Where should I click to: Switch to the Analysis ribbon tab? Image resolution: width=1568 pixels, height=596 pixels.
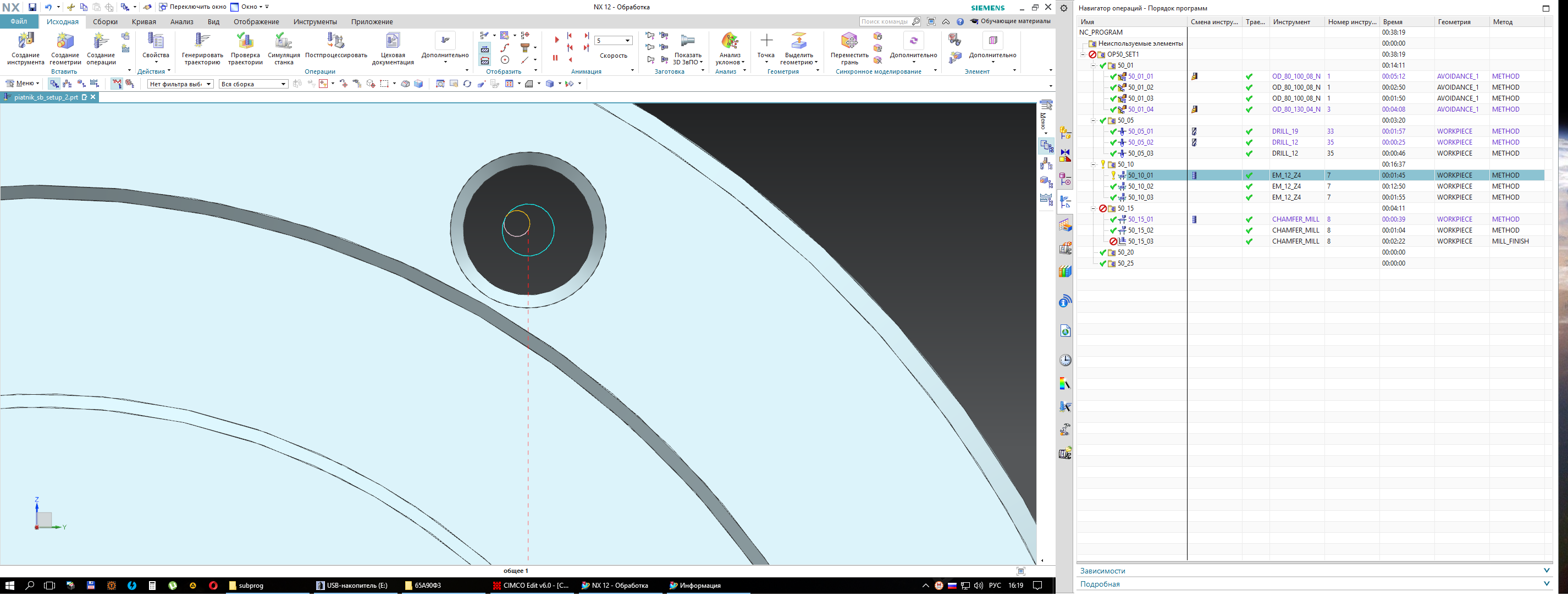click(181, 22)
